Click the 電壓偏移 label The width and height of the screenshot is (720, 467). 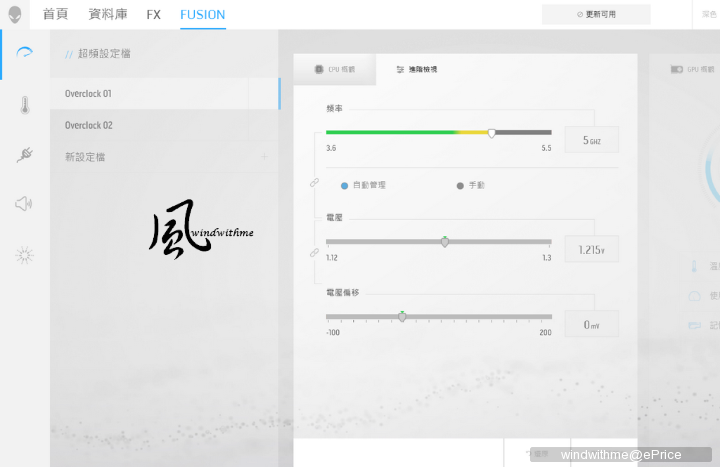click(343, 293)
